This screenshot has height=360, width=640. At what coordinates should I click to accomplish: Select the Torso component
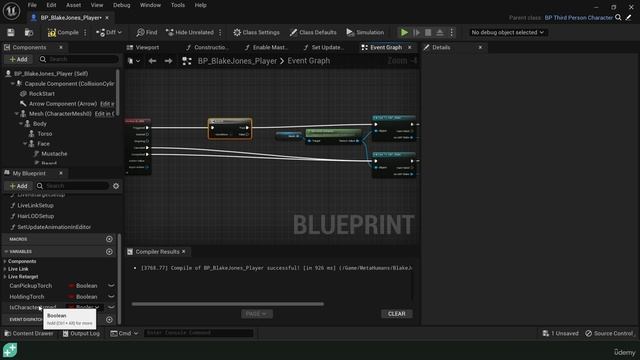pyautogui.click(x=44, y=133)
